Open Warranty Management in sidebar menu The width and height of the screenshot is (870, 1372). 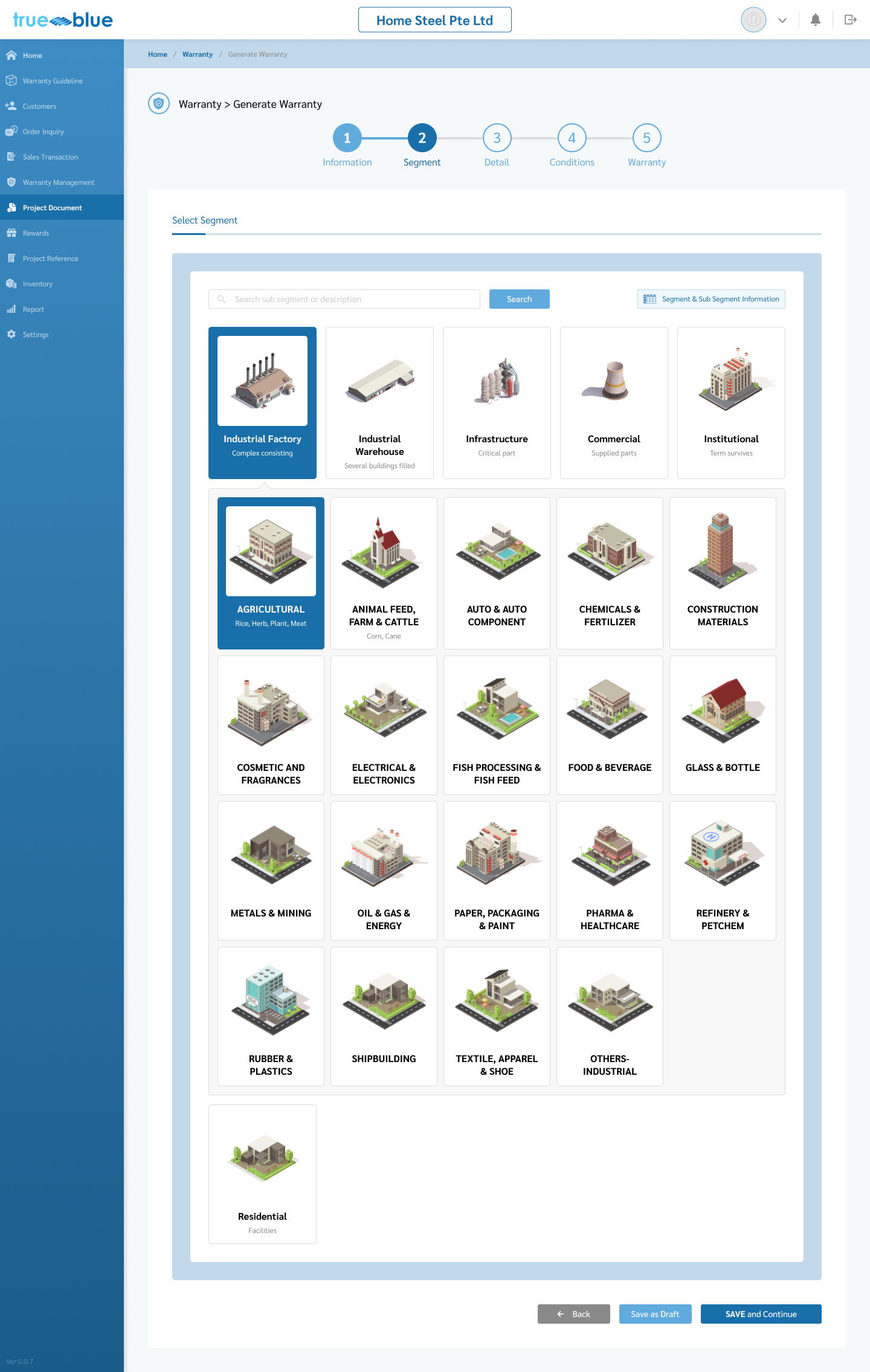[x=58, y=182]
